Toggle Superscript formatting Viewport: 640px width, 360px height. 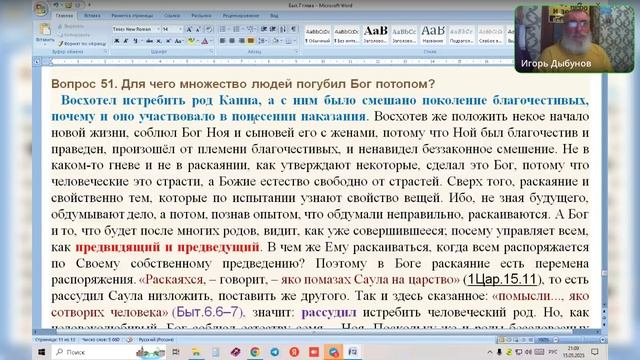[168, 41]
